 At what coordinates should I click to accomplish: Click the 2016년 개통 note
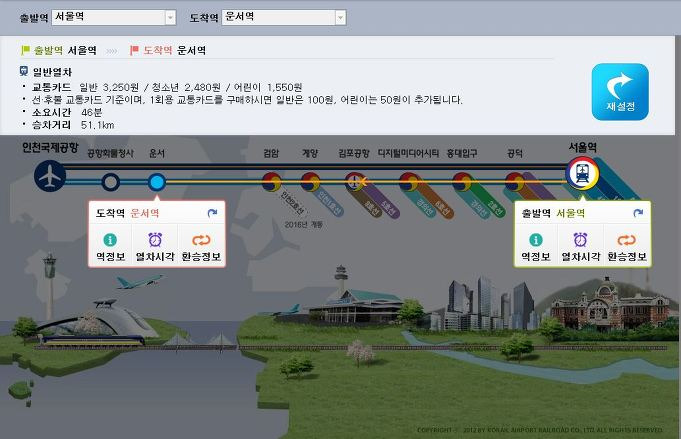[x=303, y=224]
